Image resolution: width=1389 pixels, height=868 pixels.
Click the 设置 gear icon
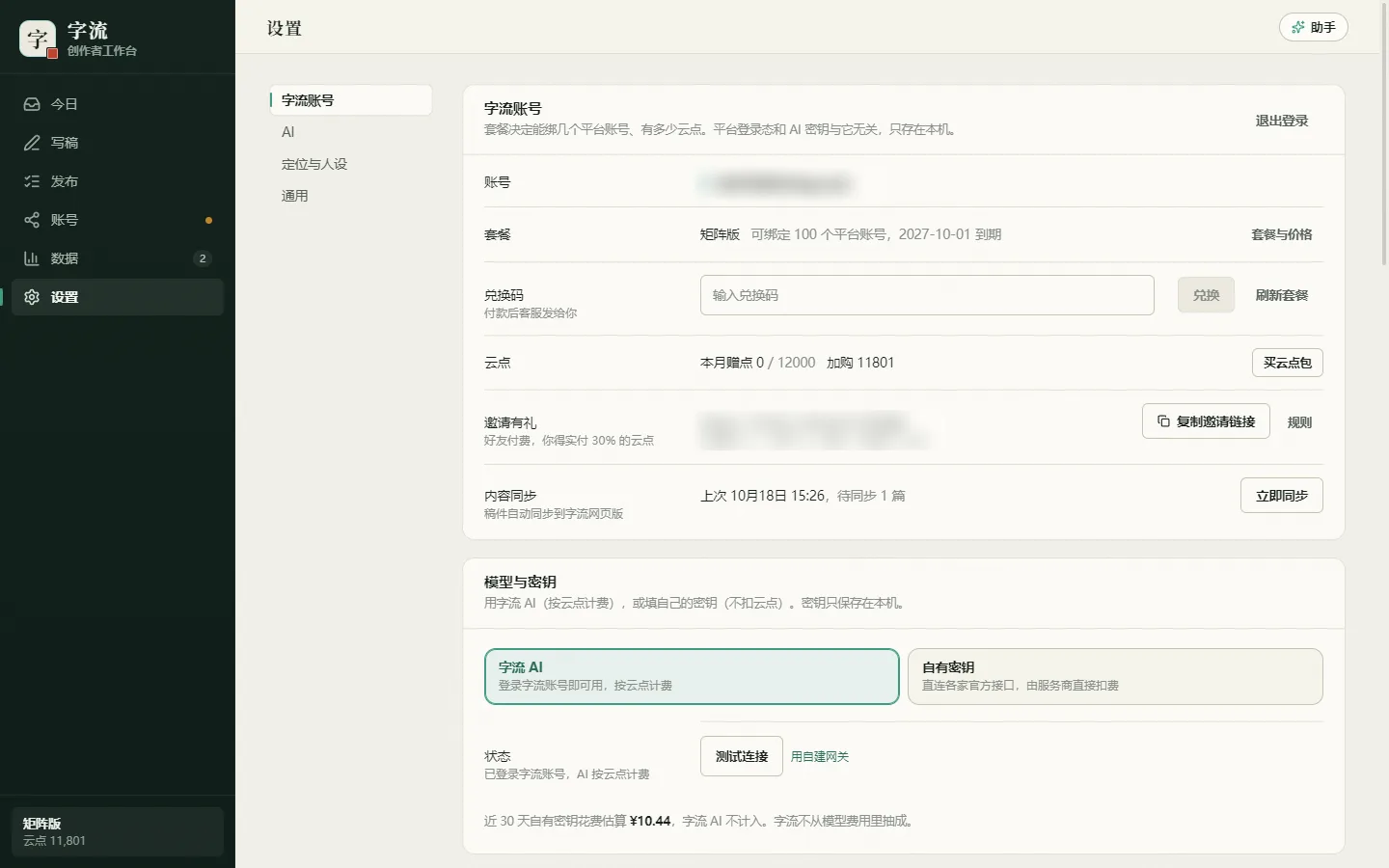[x=32, y=297]
